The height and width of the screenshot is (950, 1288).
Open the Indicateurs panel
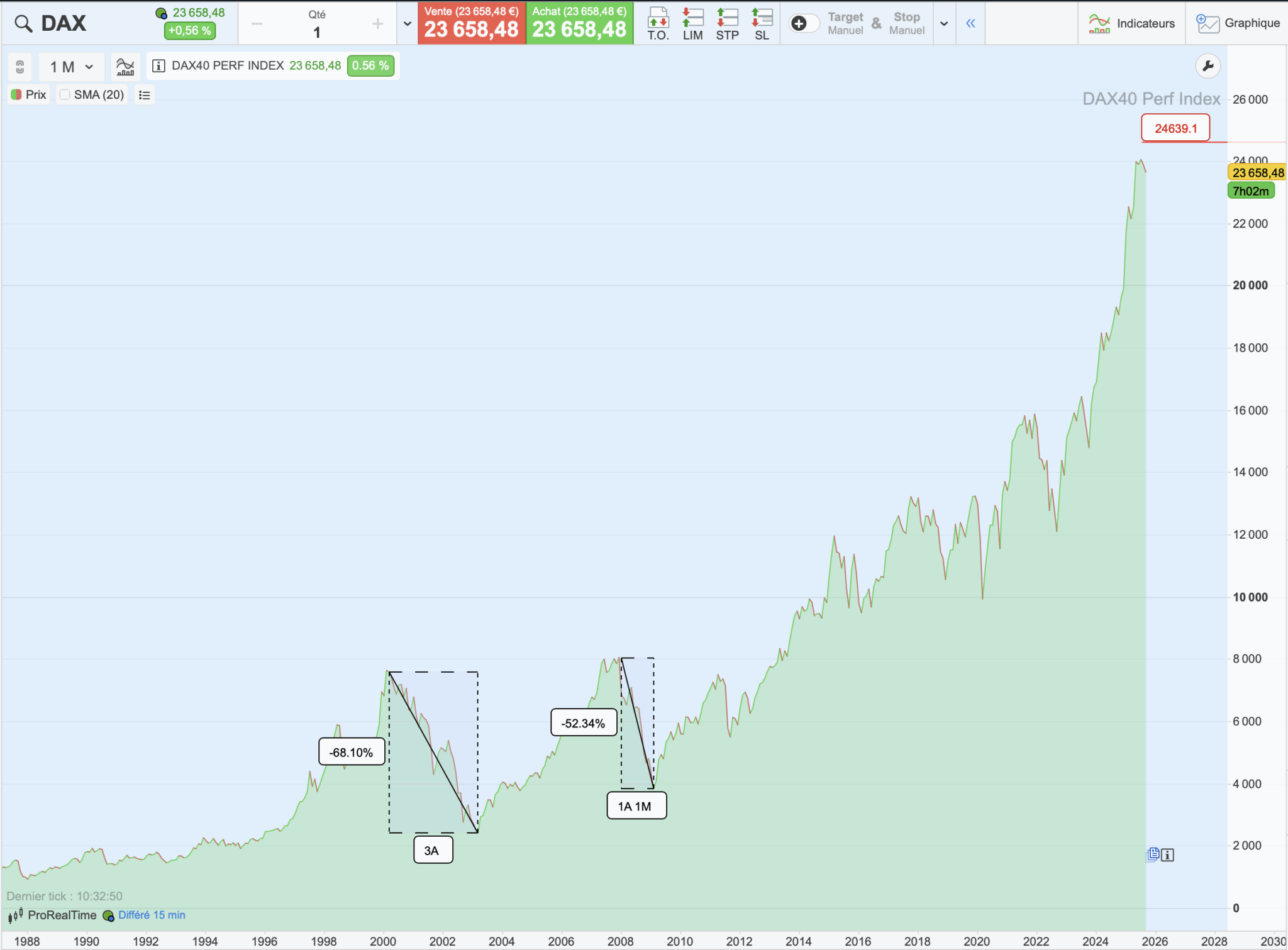(x=1132, y=23)
